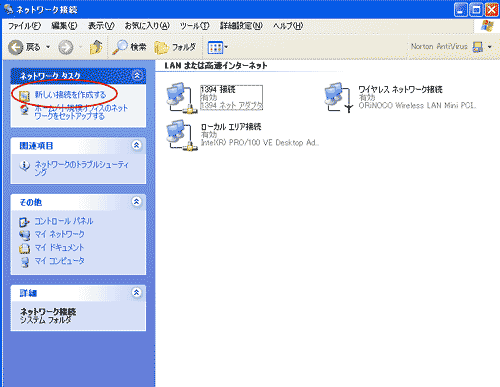Select the ローカル エリア接続 icon
Viewport: 500px width, 387px height.
point(181,135)
